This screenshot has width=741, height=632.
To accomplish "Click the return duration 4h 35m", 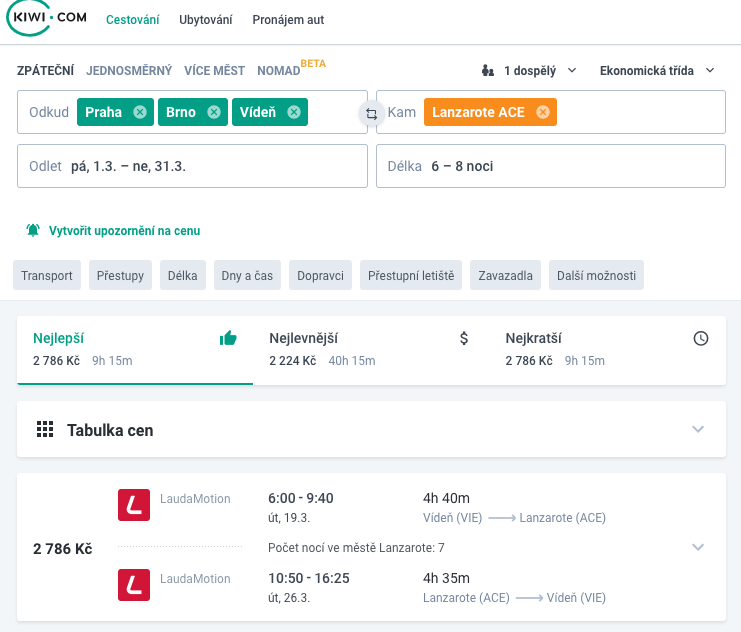I will pos(446,578).
